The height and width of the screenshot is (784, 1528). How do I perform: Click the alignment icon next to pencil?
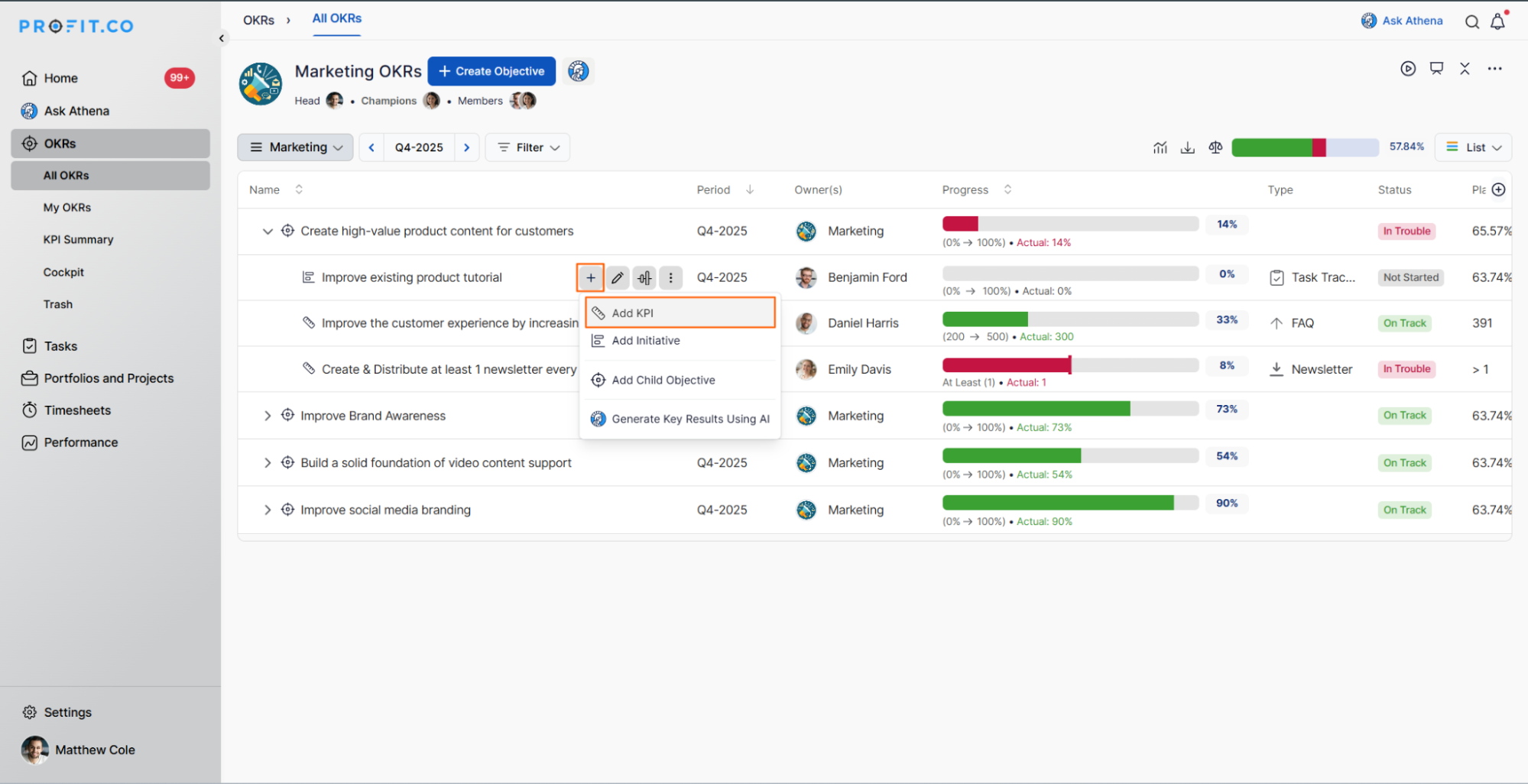tap(644, 277)
